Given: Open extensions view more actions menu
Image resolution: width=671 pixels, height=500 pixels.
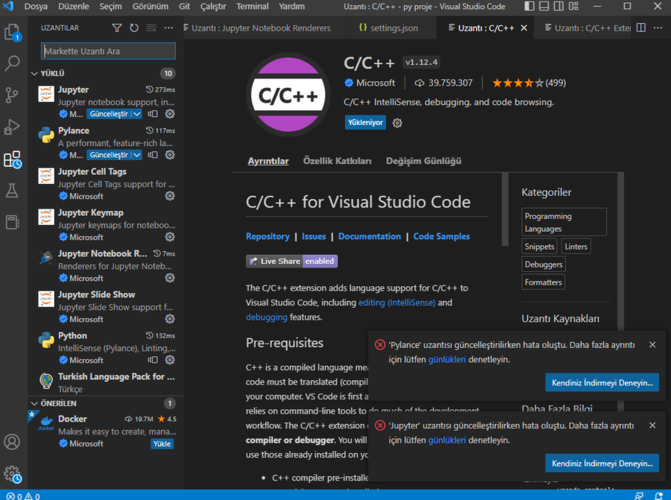Looking at the screenshot, I should click(169, 28).
